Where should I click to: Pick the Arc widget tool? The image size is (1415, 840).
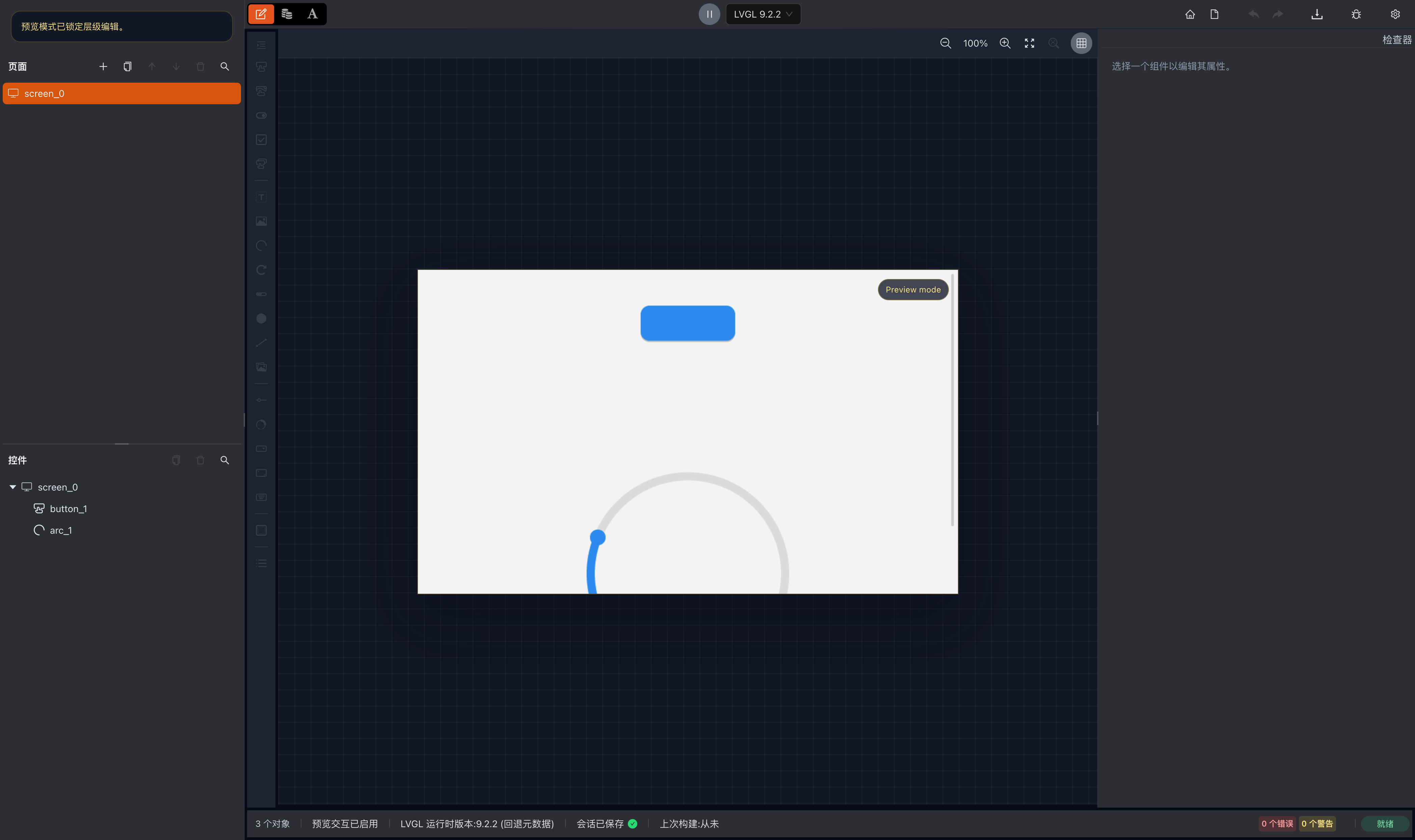[261, 246]
